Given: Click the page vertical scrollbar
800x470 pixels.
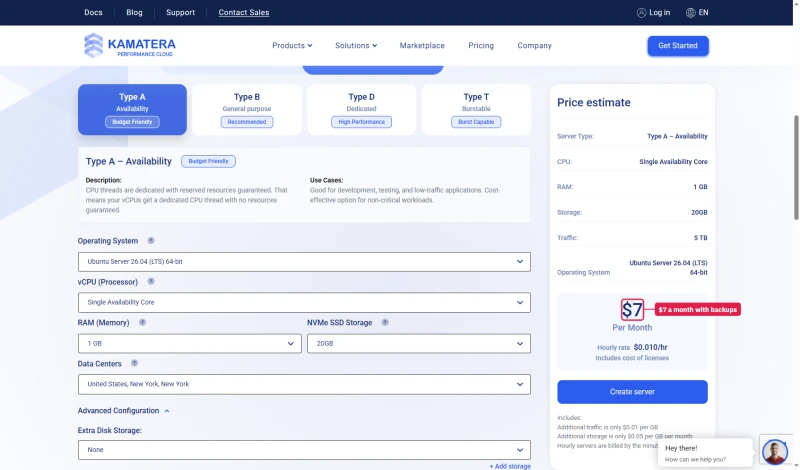Looking at the screenshot, I should 796,167.
